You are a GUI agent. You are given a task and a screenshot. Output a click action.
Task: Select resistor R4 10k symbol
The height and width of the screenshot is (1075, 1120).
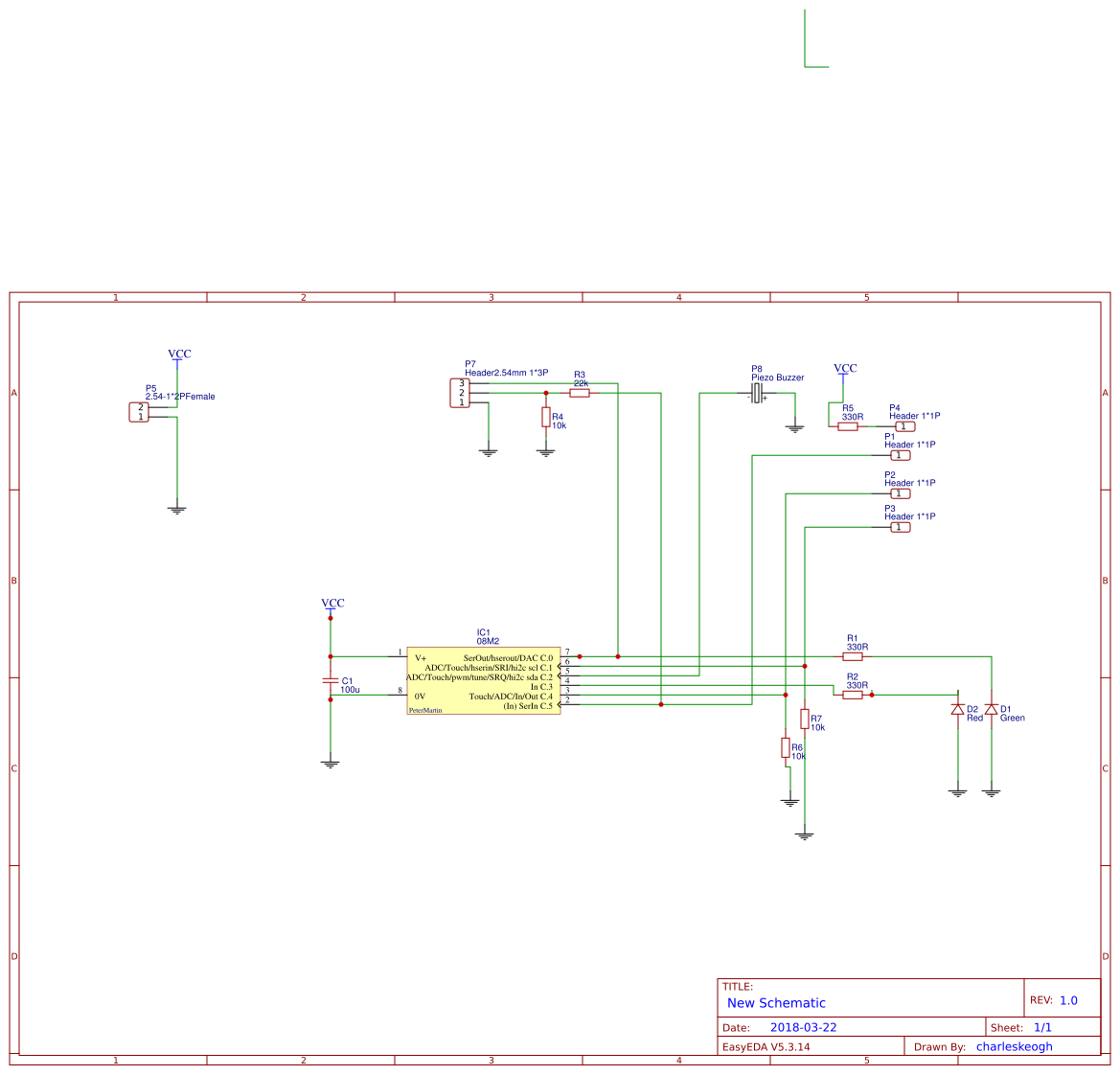click(x=546, y=418)
